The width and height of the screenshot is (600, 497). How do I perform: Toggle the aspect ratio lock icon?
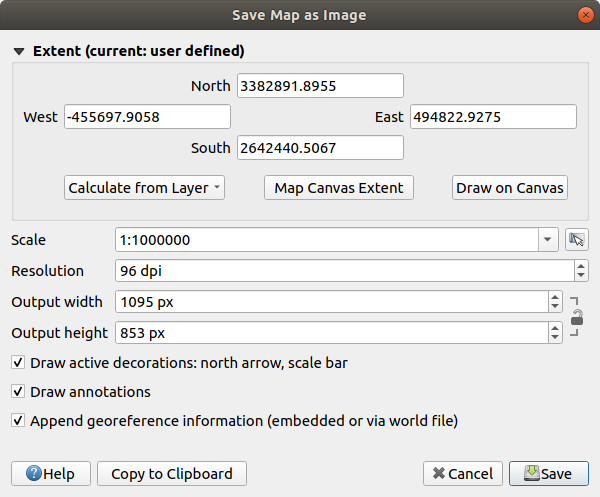coord(577,318)
